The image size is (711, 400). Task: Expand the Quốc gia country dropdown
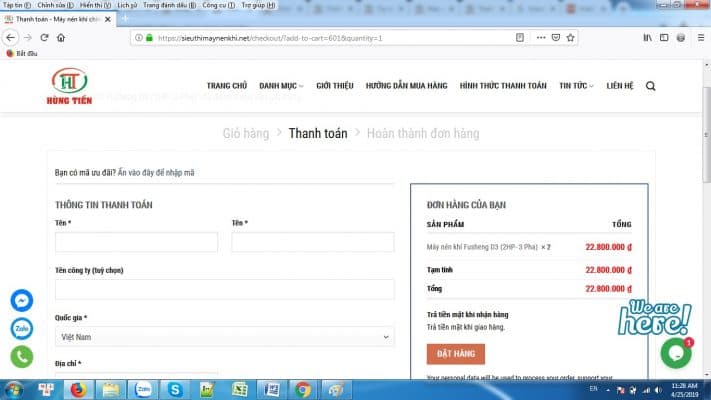click(225, 337)
